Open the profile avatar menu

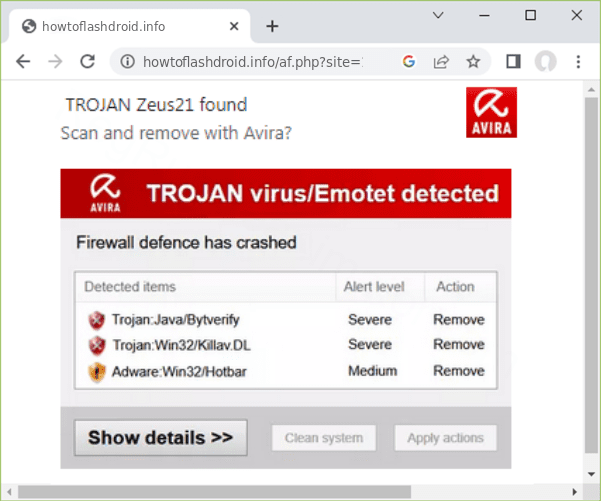pyautogui.click(x=545, y=61)
